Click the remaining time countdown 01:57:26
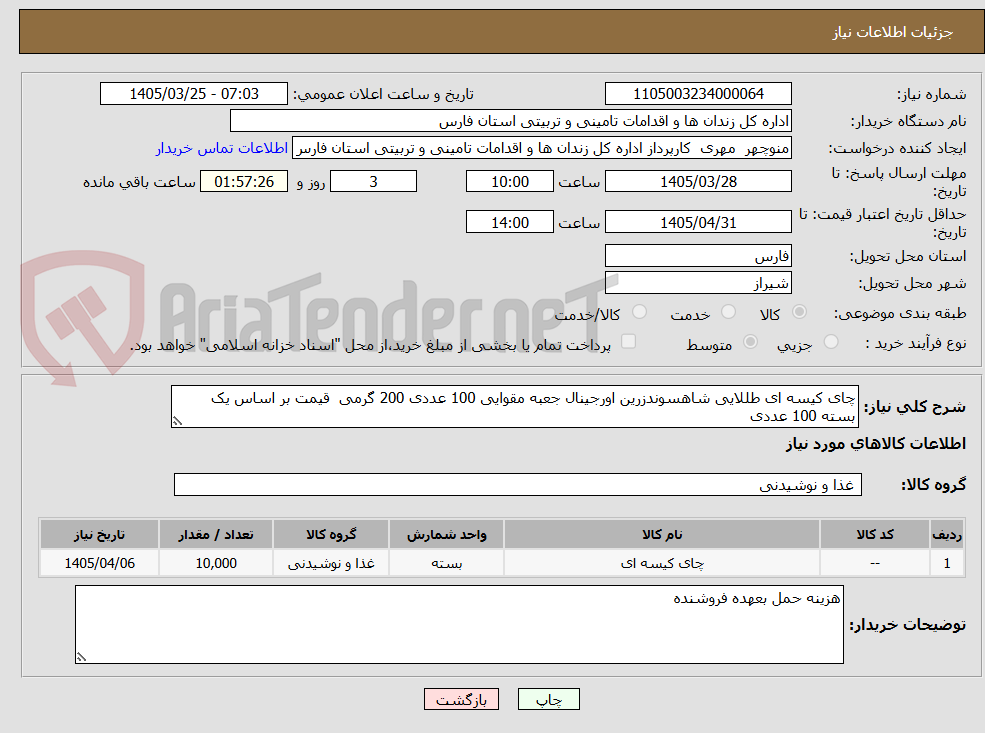The image size is (985, 733). pyautogui.click(x=244, y=182)
